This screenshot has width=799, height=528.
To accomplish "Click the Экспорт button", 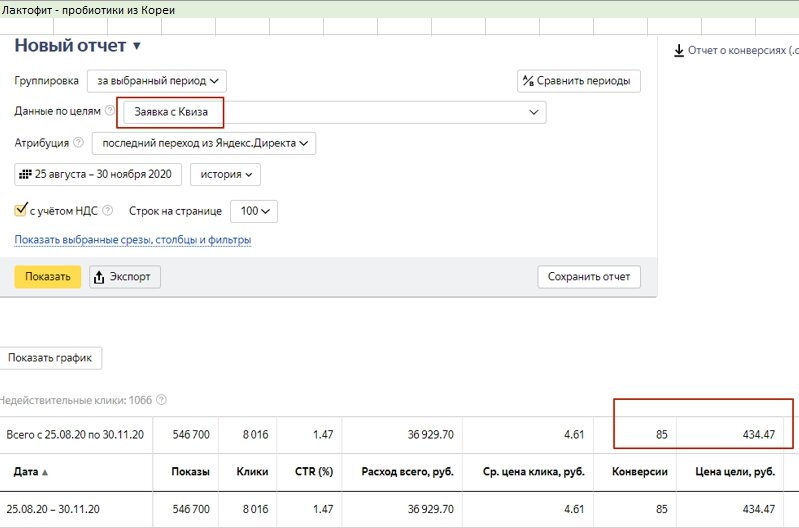I will (125, 277).
